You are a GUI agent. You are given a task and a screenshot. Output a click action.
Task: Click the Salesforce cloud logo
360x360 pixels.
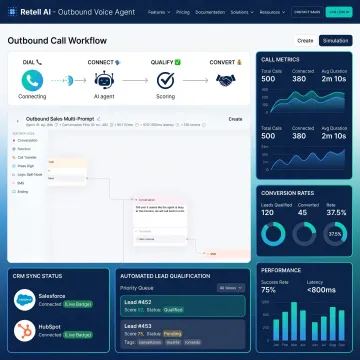(25, 300)
